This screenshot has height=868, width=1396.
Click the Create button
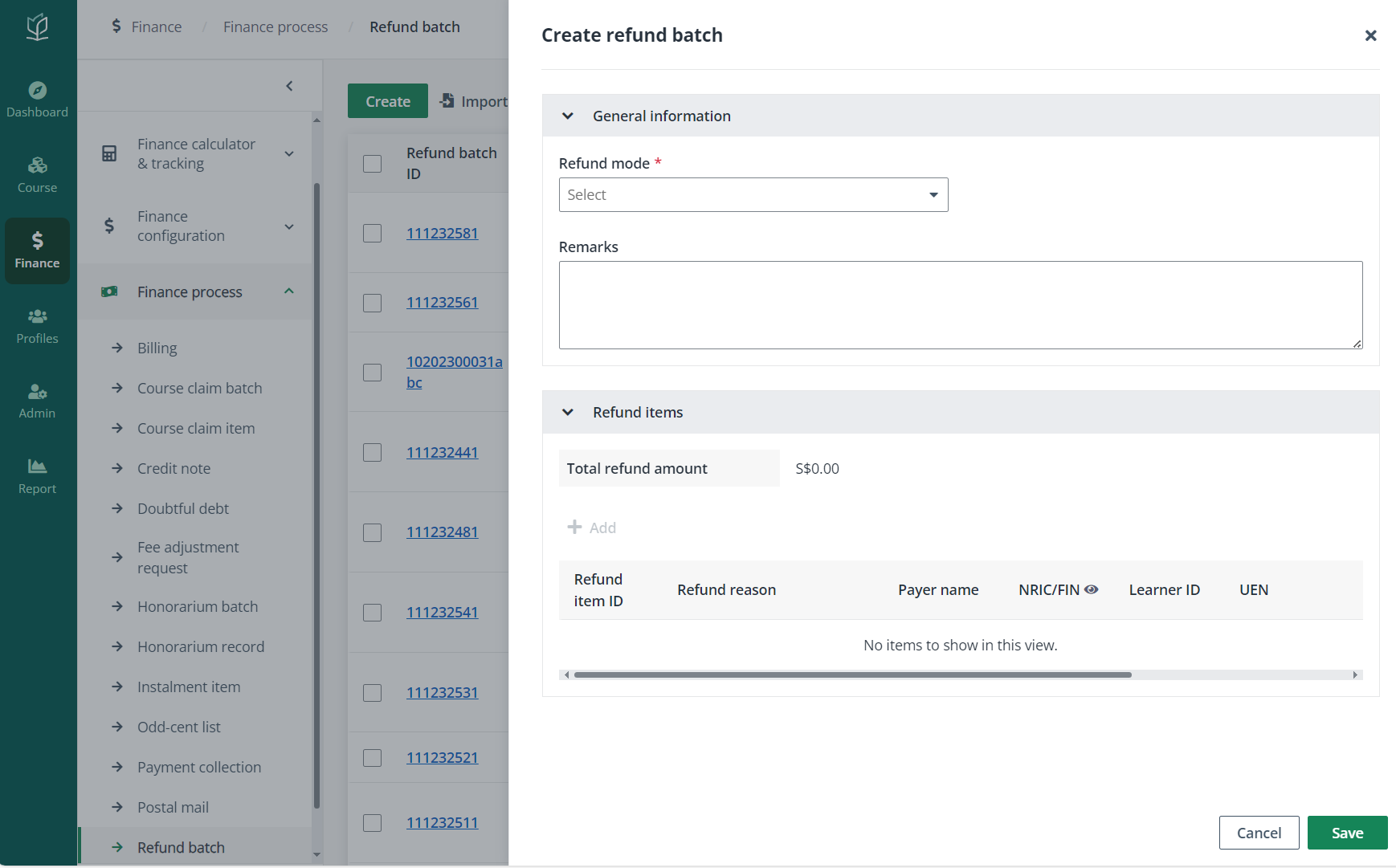tap(388, 101)
